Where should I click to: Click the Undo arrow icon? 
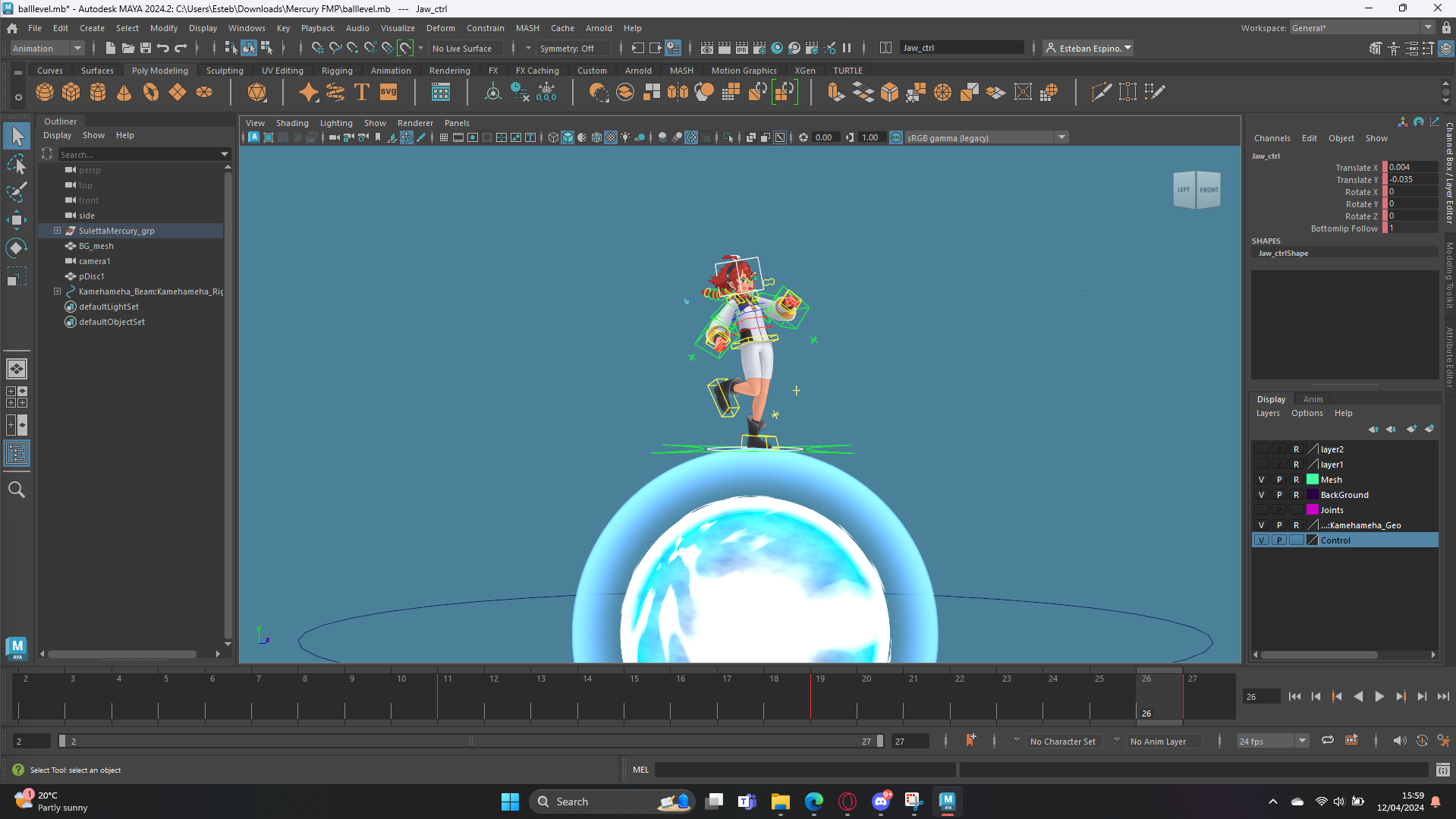[x=163, y=48]
